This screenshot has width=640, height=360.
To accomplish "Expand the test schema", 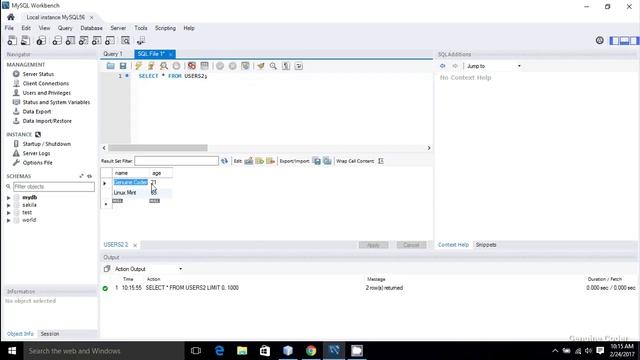I will [x=9, y=213].
